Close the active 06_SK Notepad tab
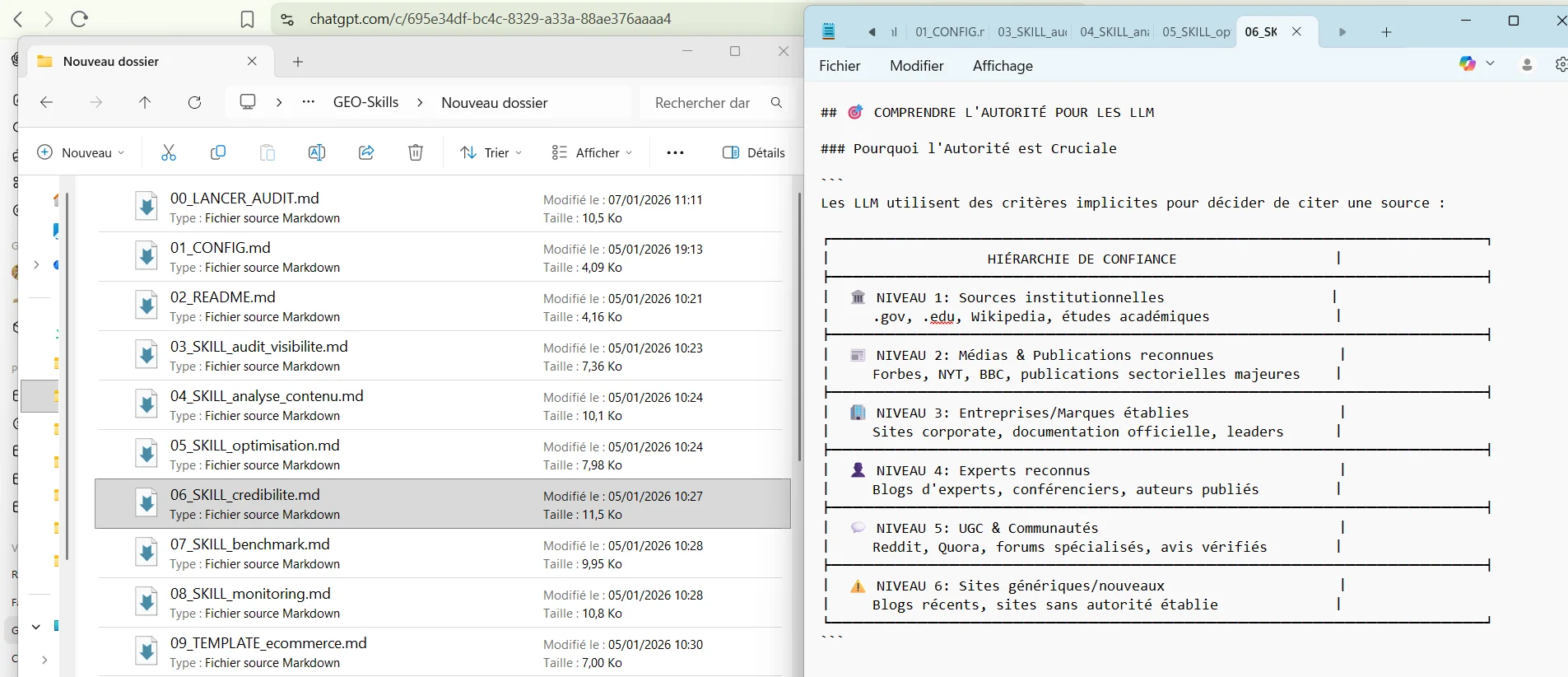Screen dimensions: 1568x677 coord(1296,31)
